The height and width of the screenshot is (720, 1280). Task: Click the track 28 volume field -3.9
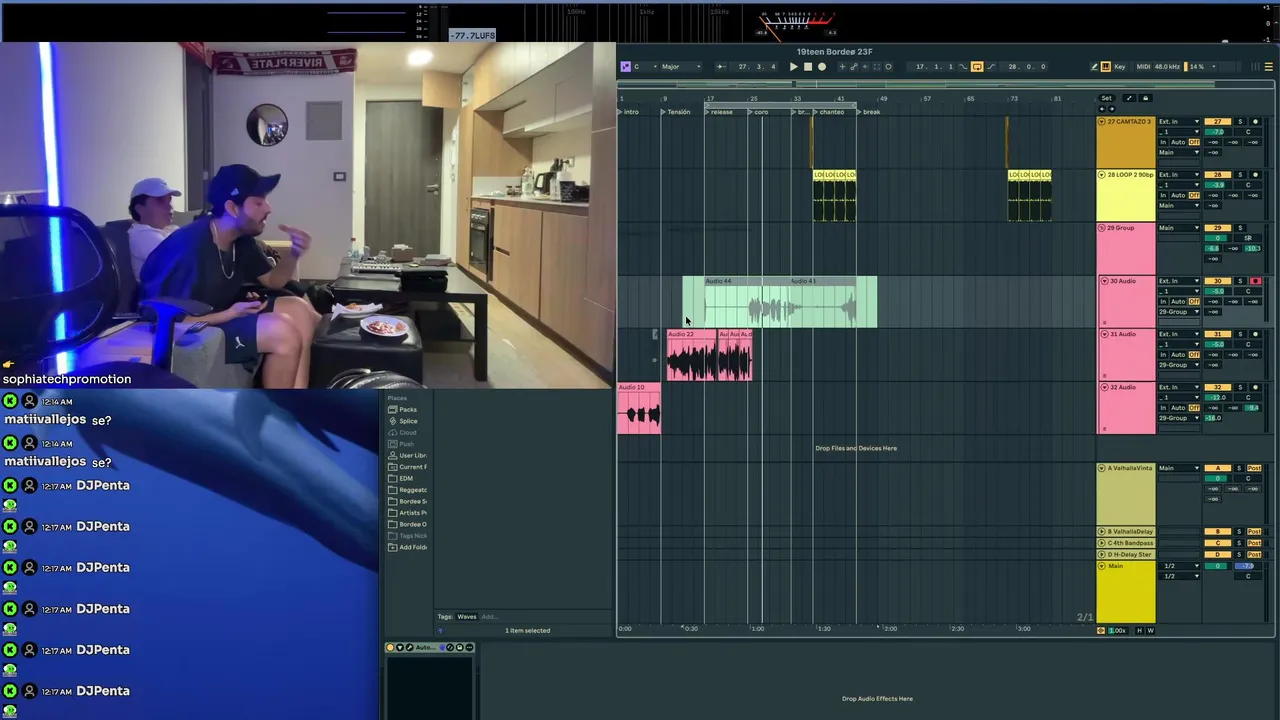1217,185
